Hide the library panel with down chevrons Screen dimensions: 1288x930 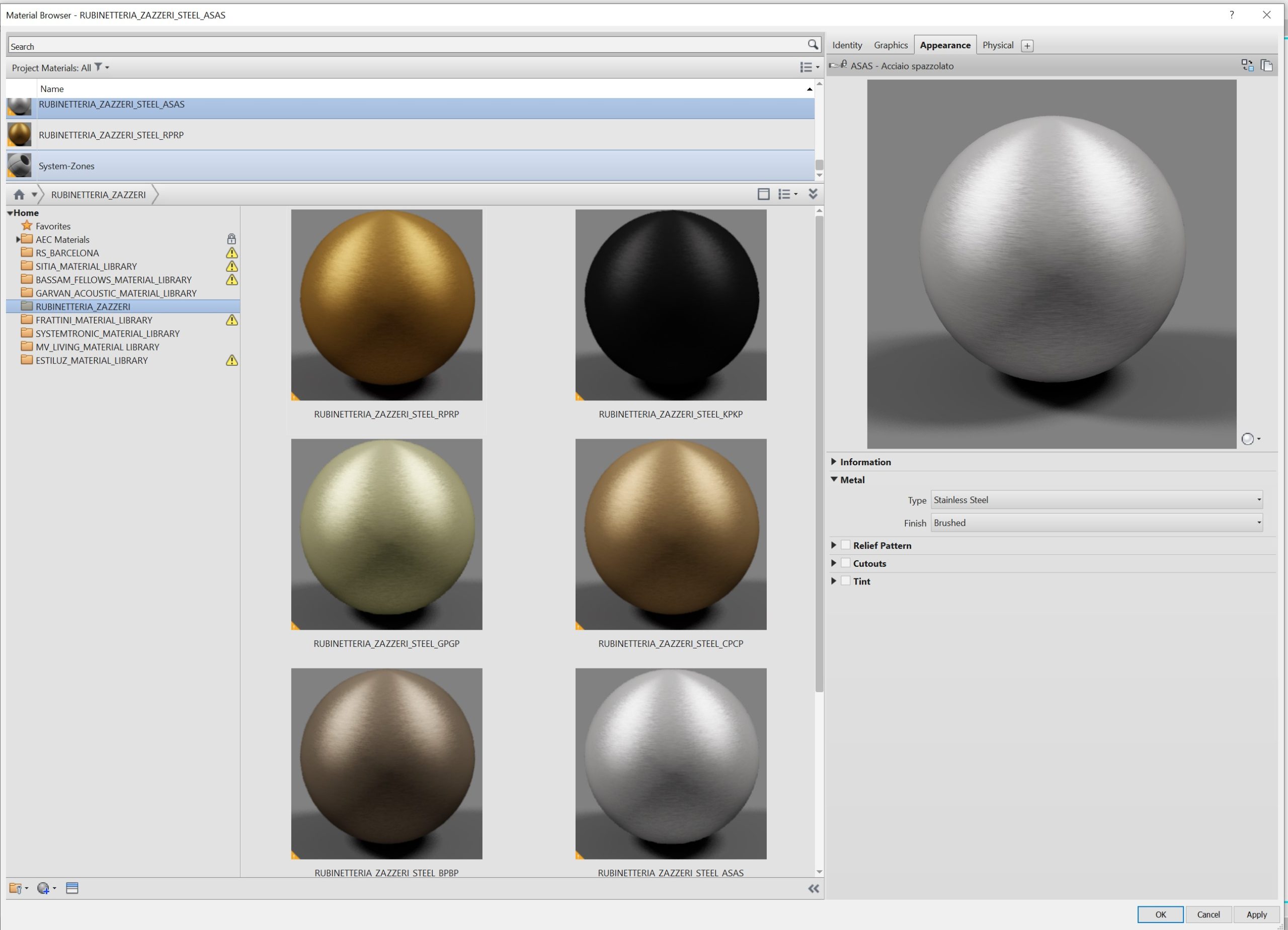(813, 194)
